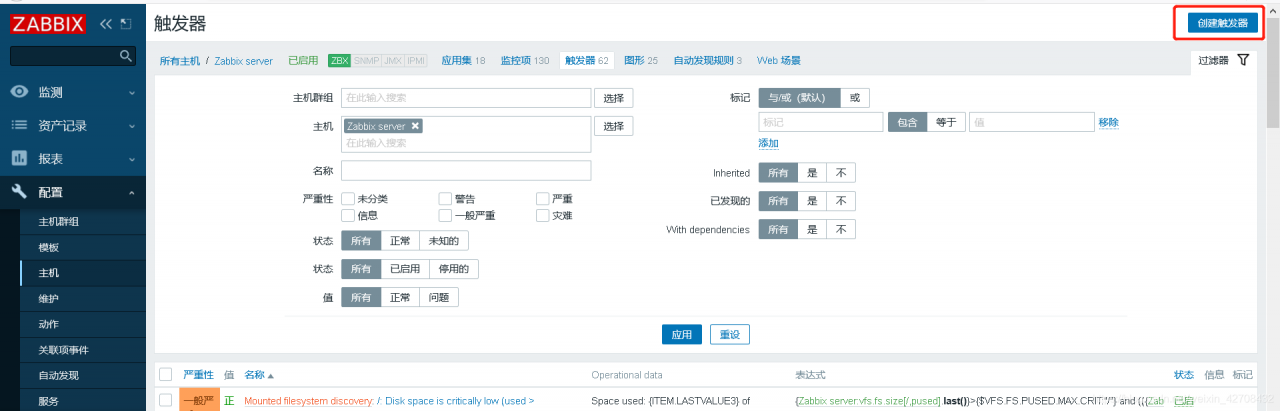The width and height of the screenshot is (1280, 411).
Task: Click the sort arrow next to 名称
Action: tap(270, 375)
